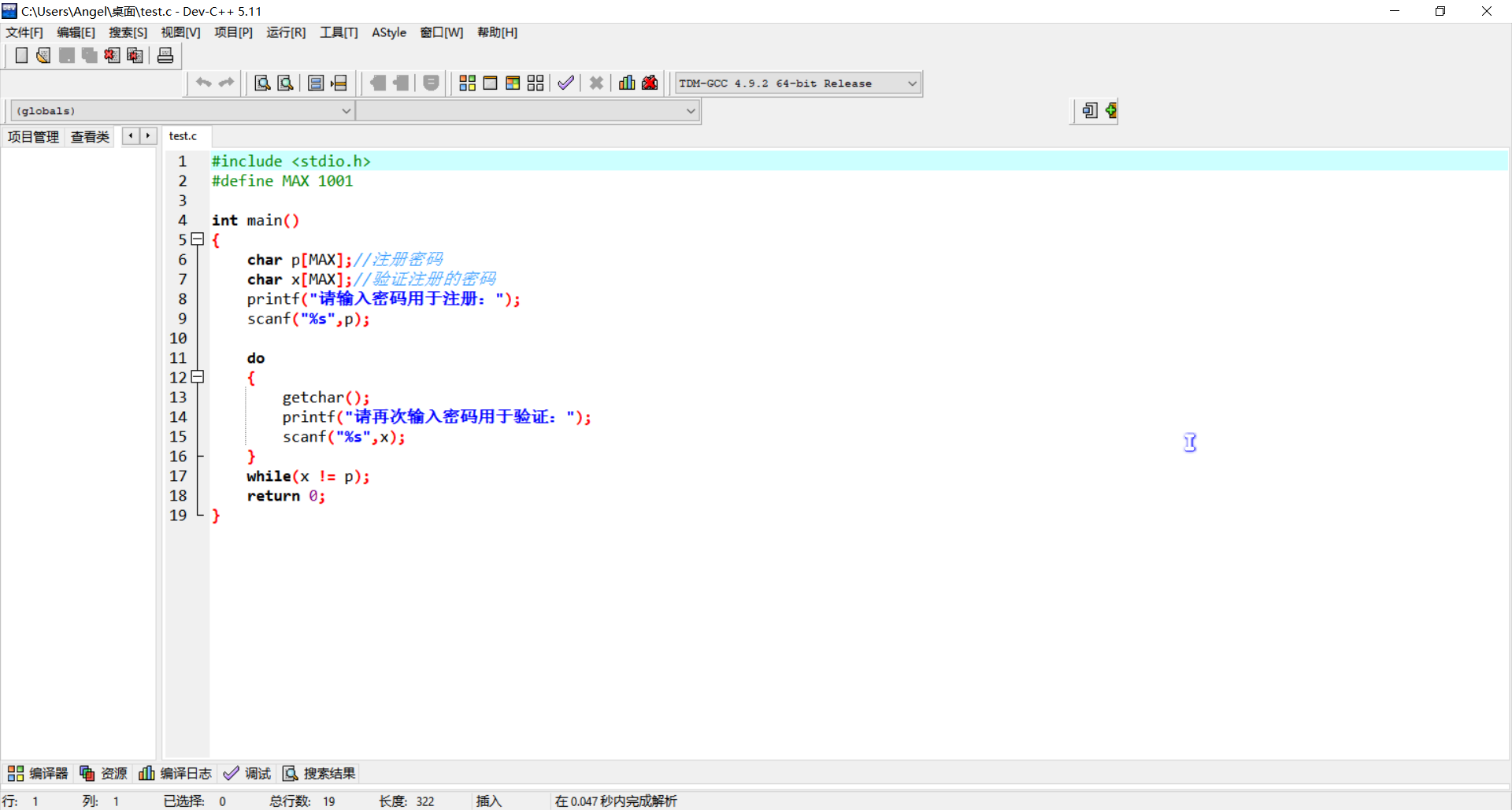Open an existing file
The width and height of the screenshot is (1512, 810).
[x=44, y=55]
